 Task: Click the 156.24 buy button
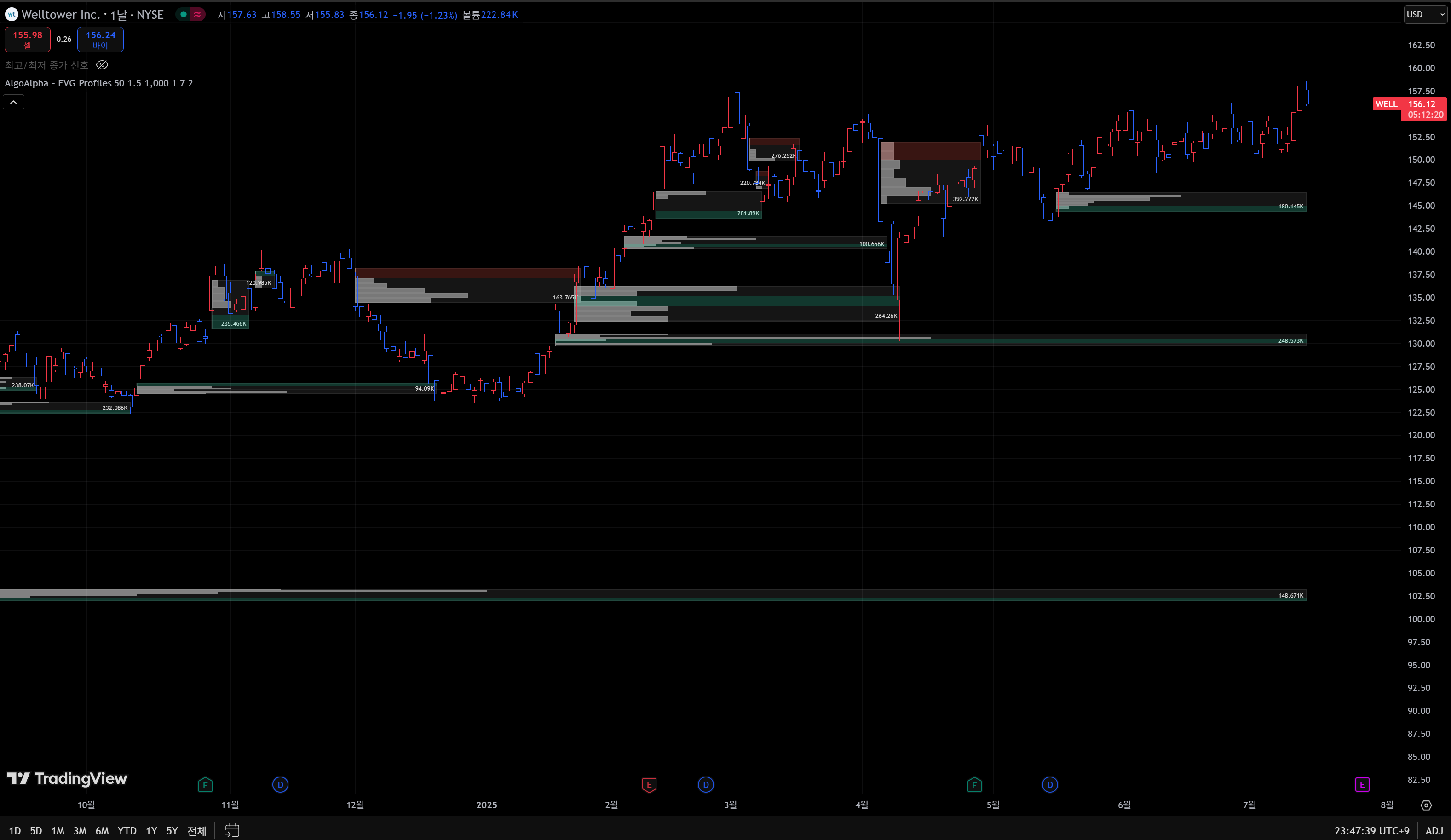(x=100, y=39)
